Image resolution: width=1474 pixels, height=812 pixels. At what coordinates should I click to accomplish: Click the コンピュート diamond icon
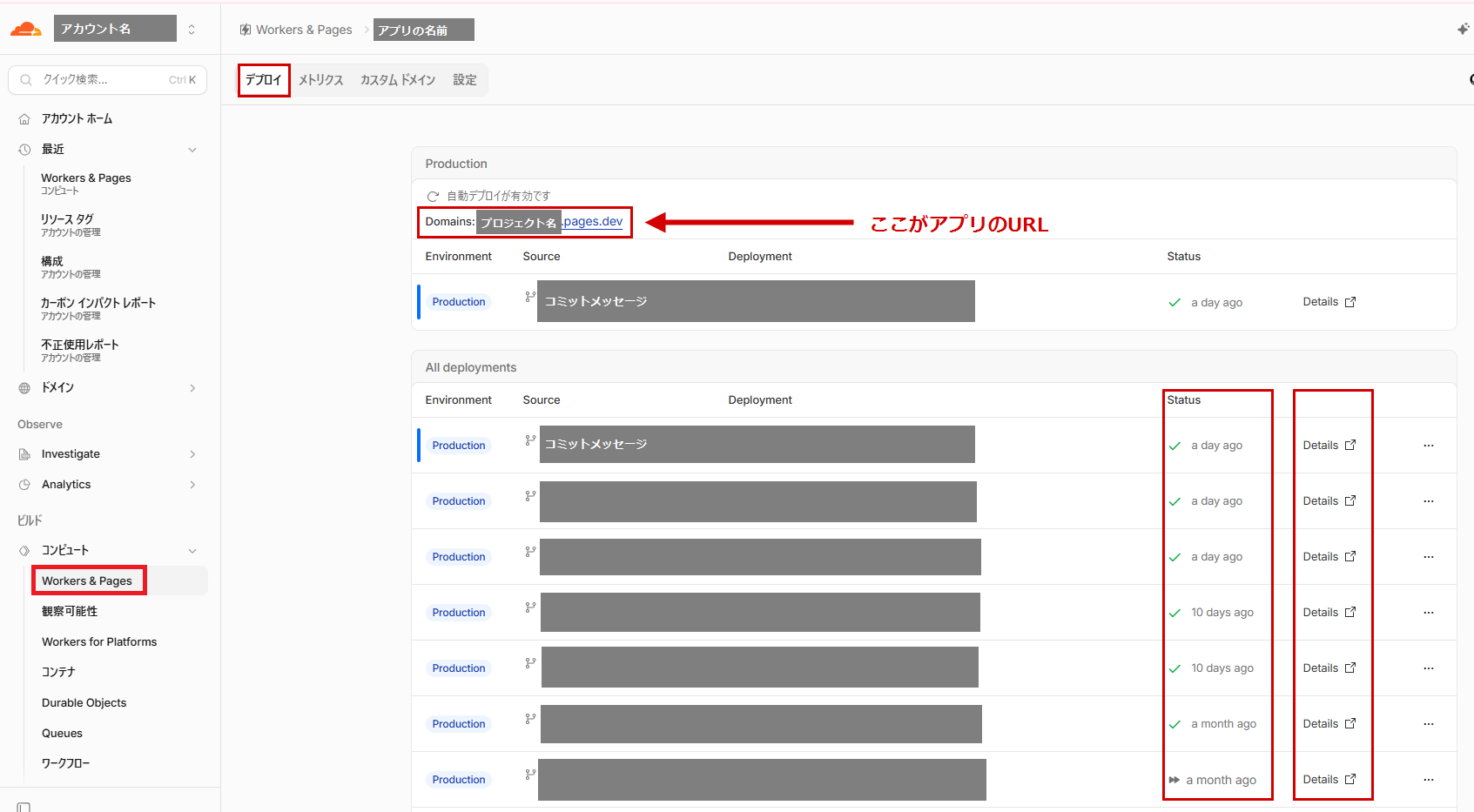click(24, 550)
